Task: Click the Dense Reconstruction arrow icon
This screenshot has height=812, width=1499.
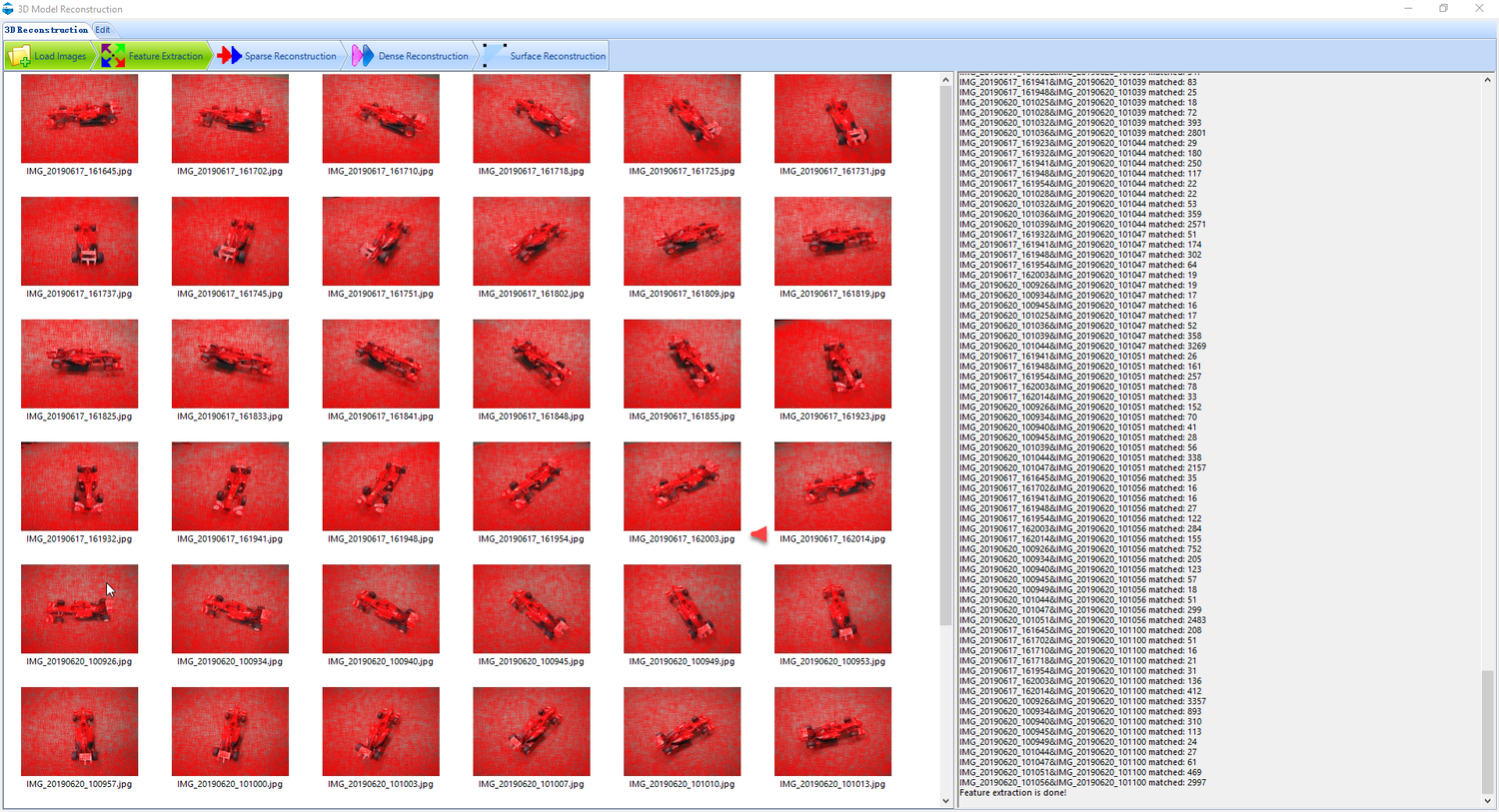Action: [363, 56]
